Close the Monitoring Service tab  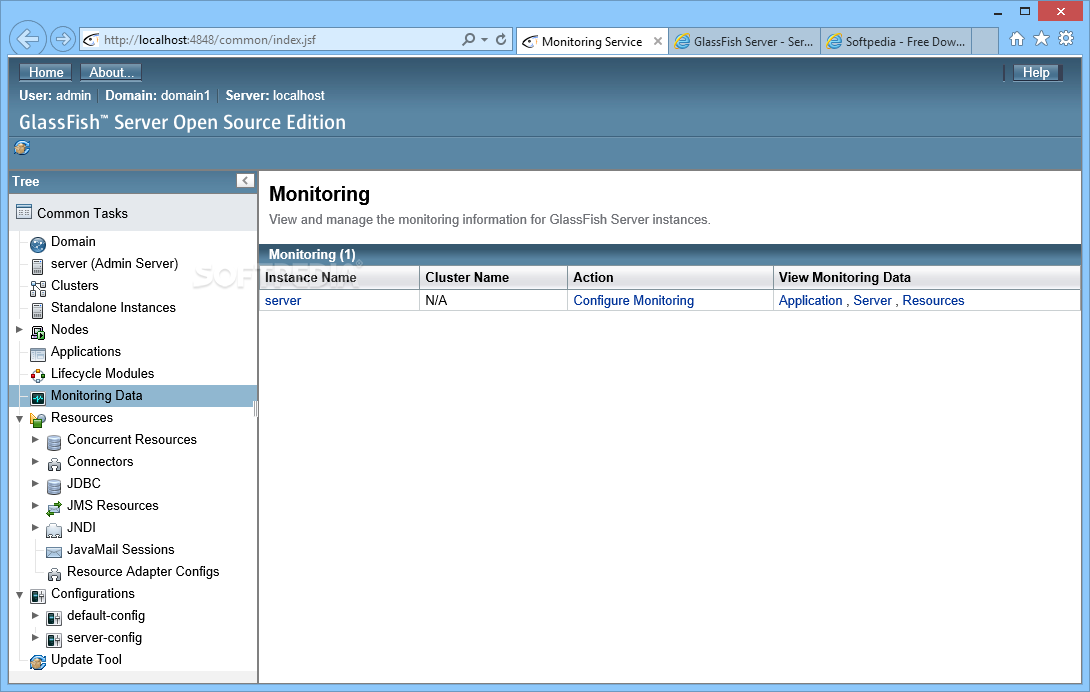pyautogui.click(x=658, y=41)
